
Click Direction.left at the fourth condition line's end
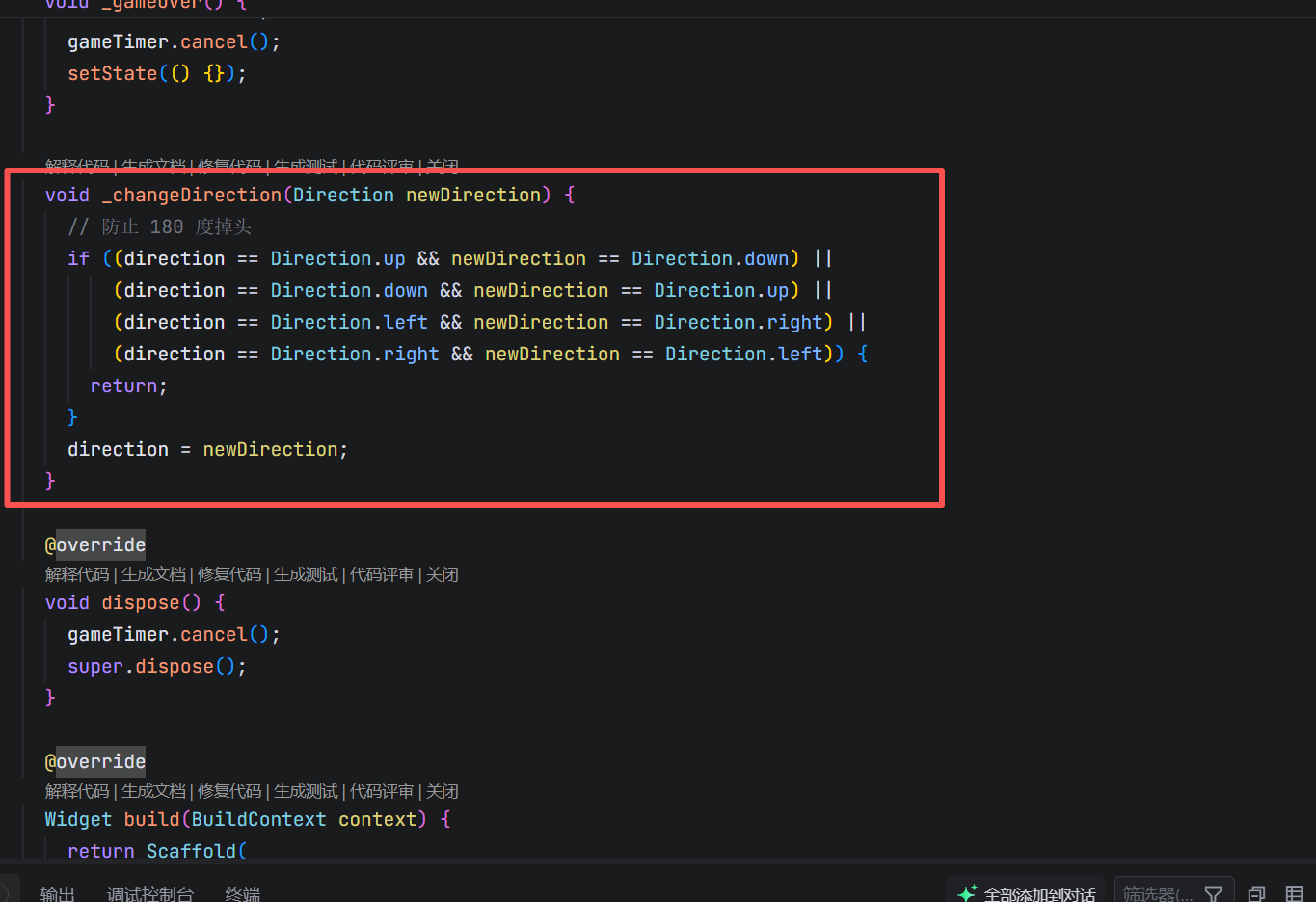click(x=744, y=354)
